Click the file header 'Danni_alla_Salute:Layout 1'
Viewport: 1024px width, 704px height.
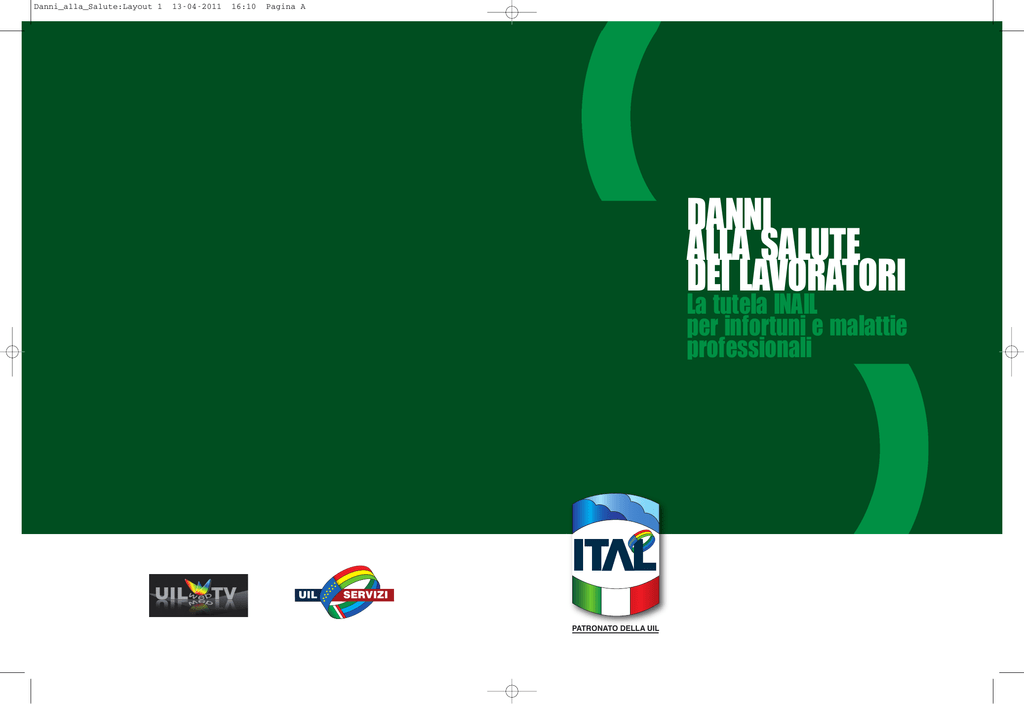tap(98, 7)
